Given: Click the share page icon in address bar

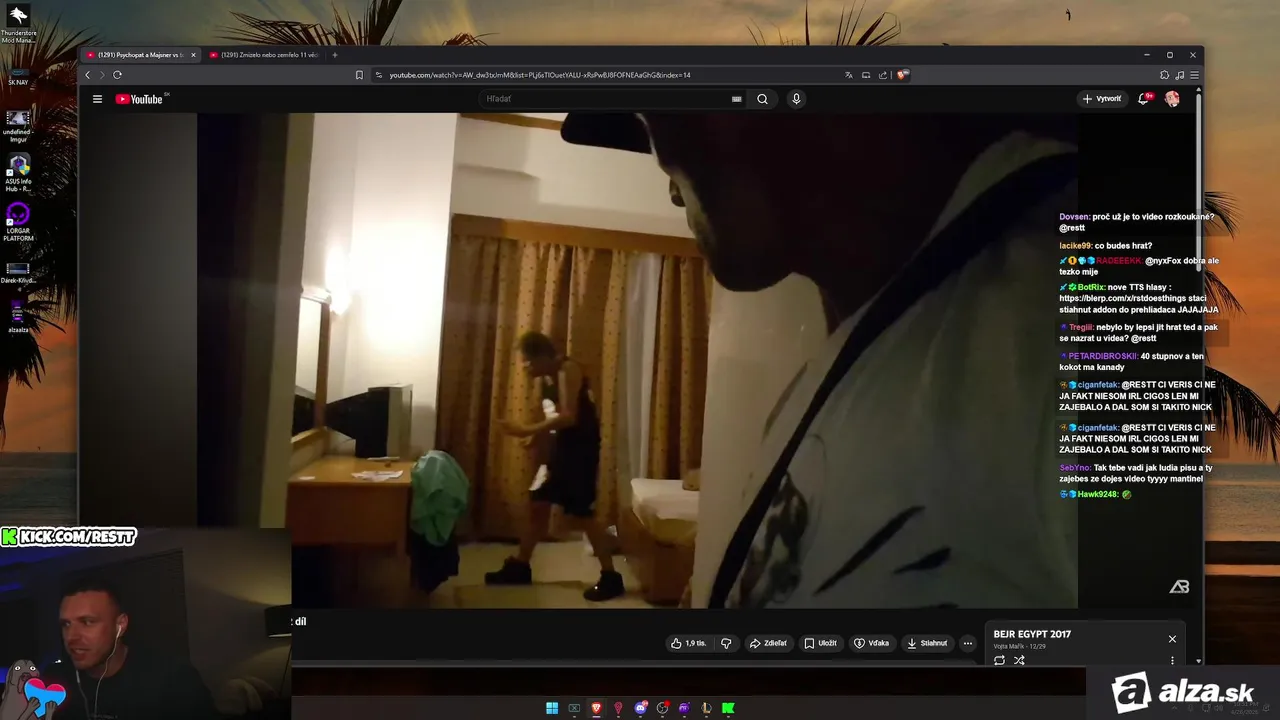Looking at the screenshot, I should pyautogui.click(x=883, y=75).
